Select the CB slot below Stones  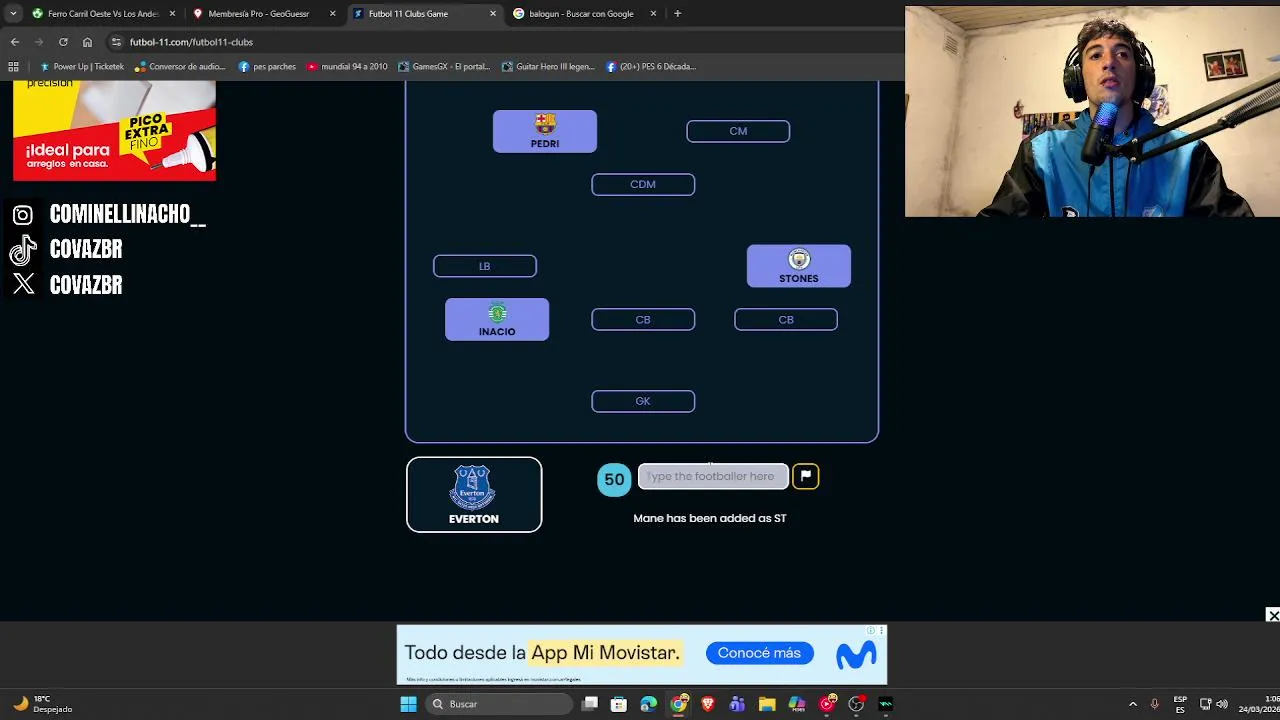click(x=786, y=320)
